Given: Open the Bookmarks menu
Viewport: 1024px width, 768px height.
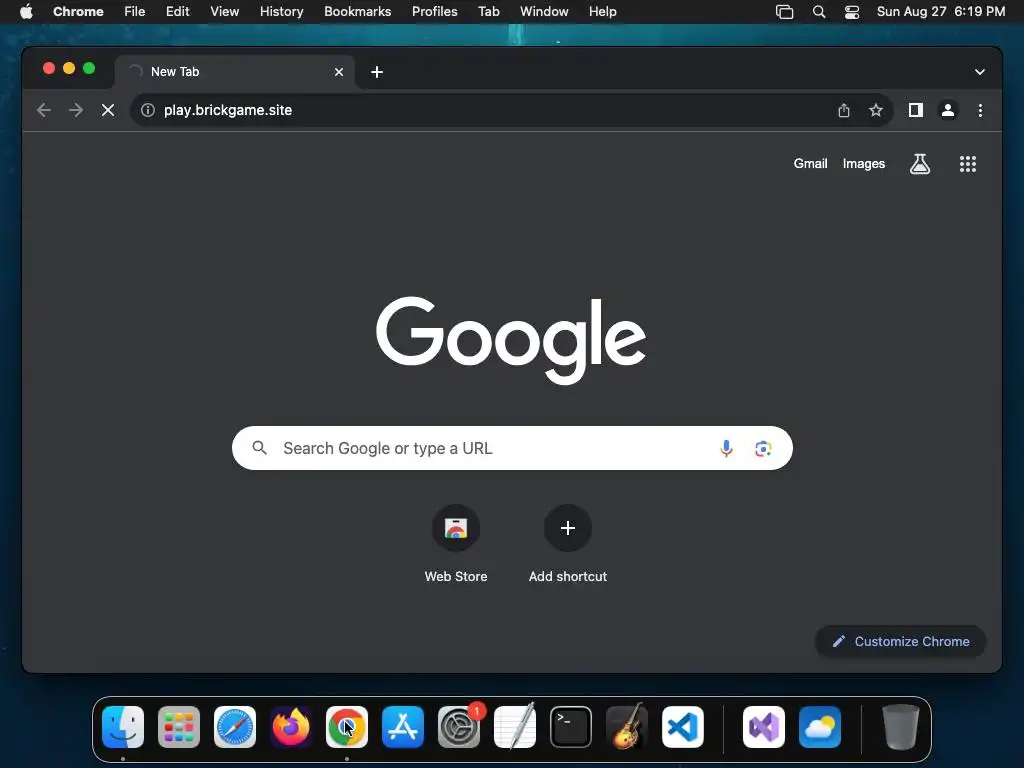Looking at the screenshot, I should pyautogui.click(x=357, y=12).
